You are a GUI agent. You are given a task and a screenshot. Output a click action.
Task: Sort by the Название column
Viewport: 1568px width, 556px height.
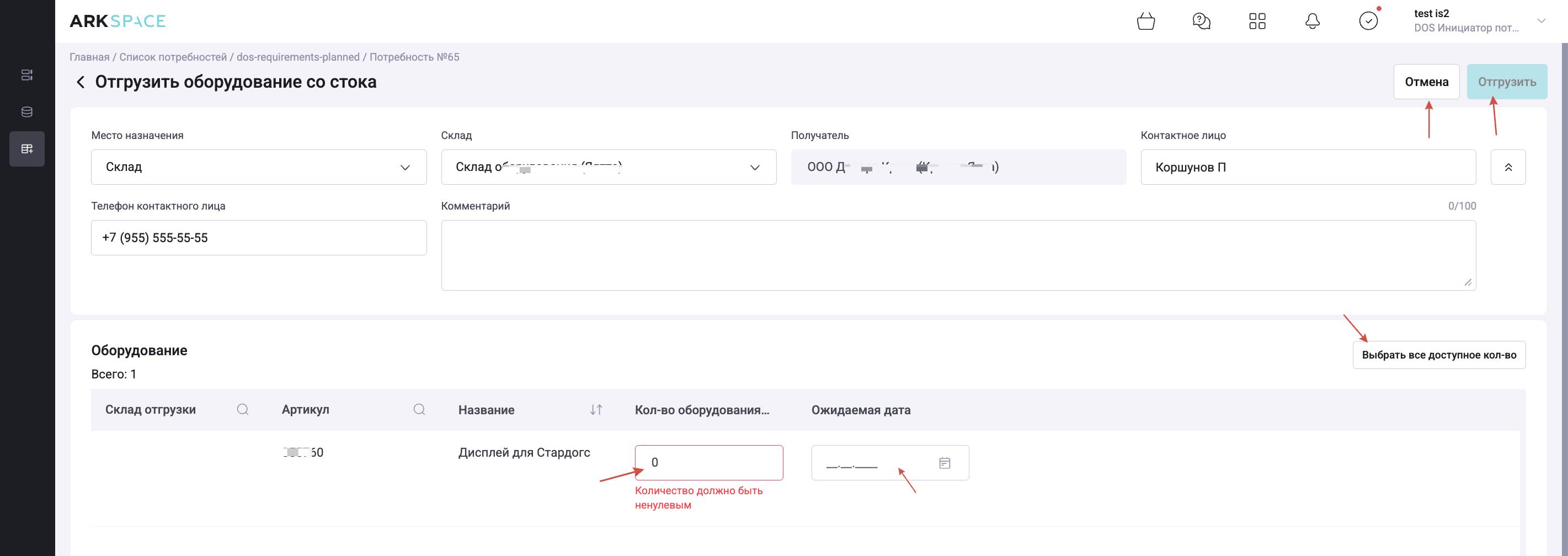(x=596, y=409)
